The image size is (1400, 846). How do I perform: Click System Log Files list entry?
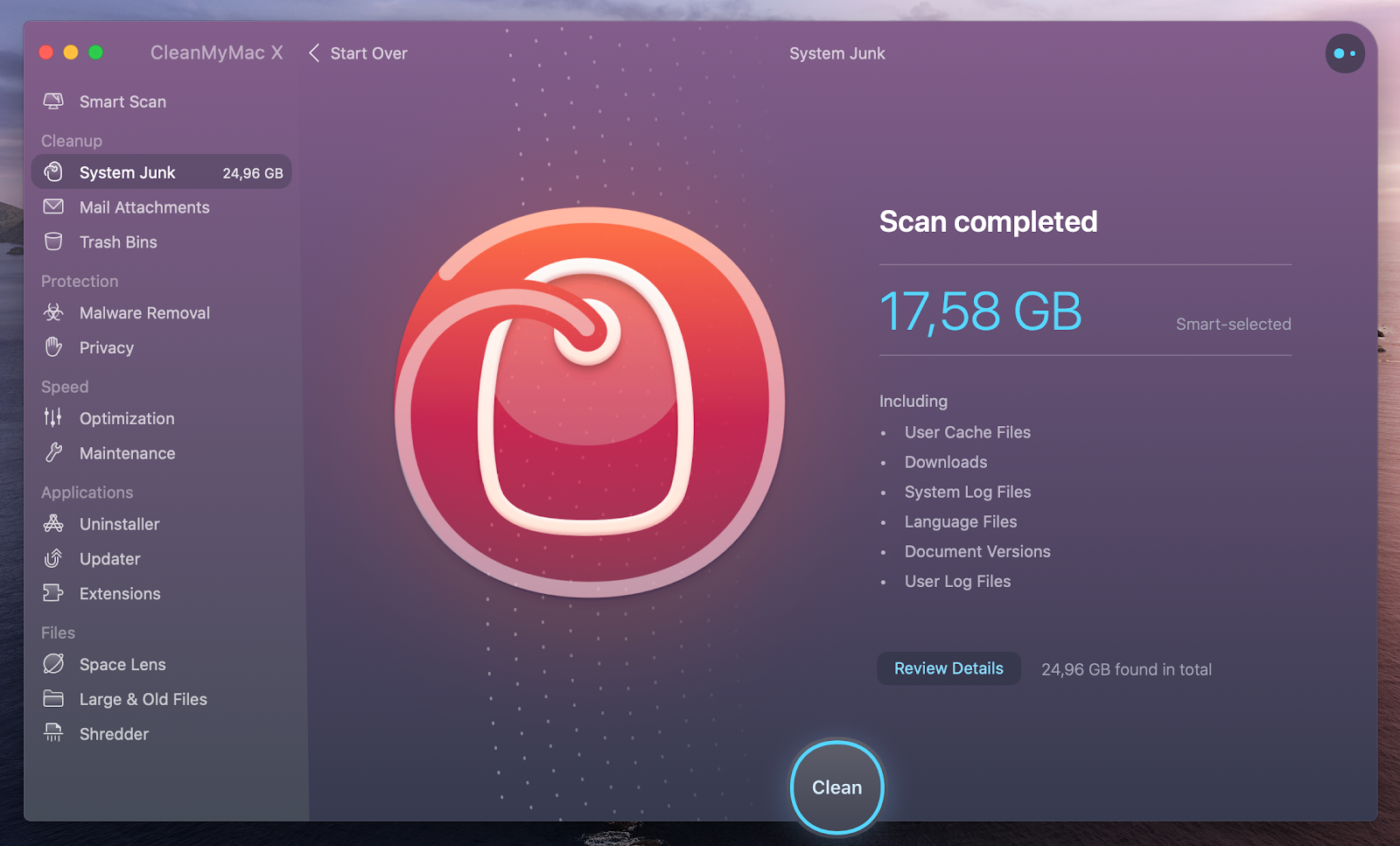click(968, 492)
